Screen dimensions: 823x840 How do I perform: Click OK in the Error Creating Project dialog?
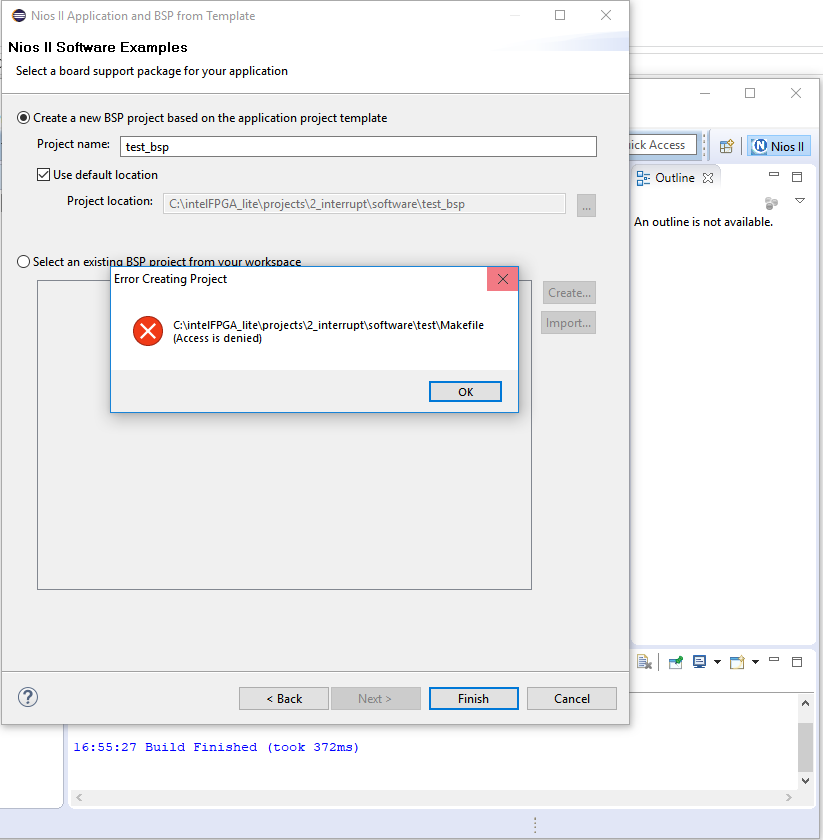click(465, 392)
